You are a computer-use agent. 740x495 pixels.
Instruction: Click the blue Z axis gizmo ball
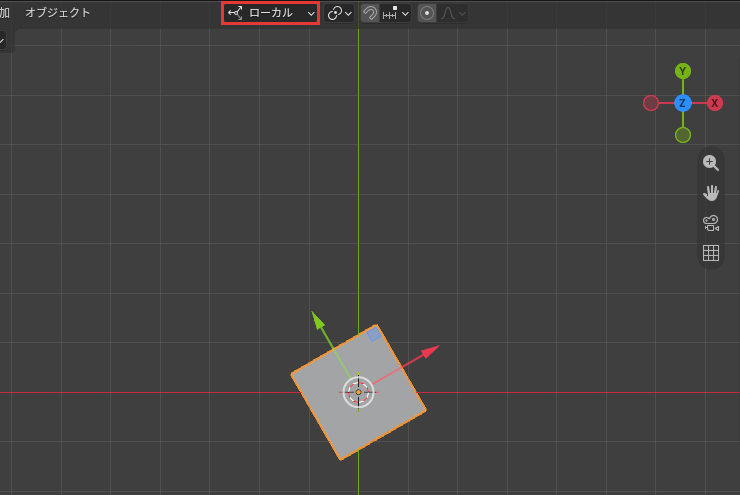pos(682,103)
